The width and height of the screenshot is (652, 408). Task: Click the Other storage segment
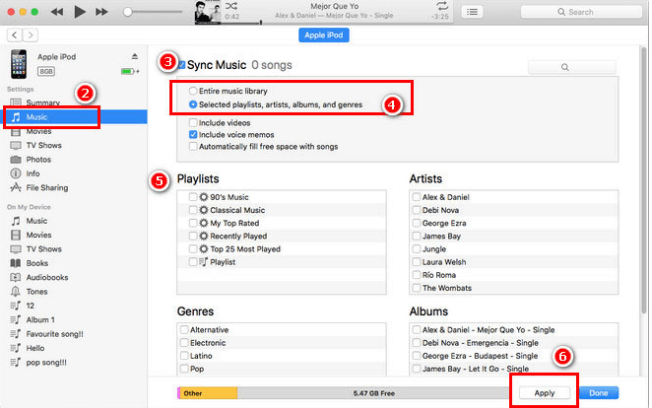click(208, 393)
